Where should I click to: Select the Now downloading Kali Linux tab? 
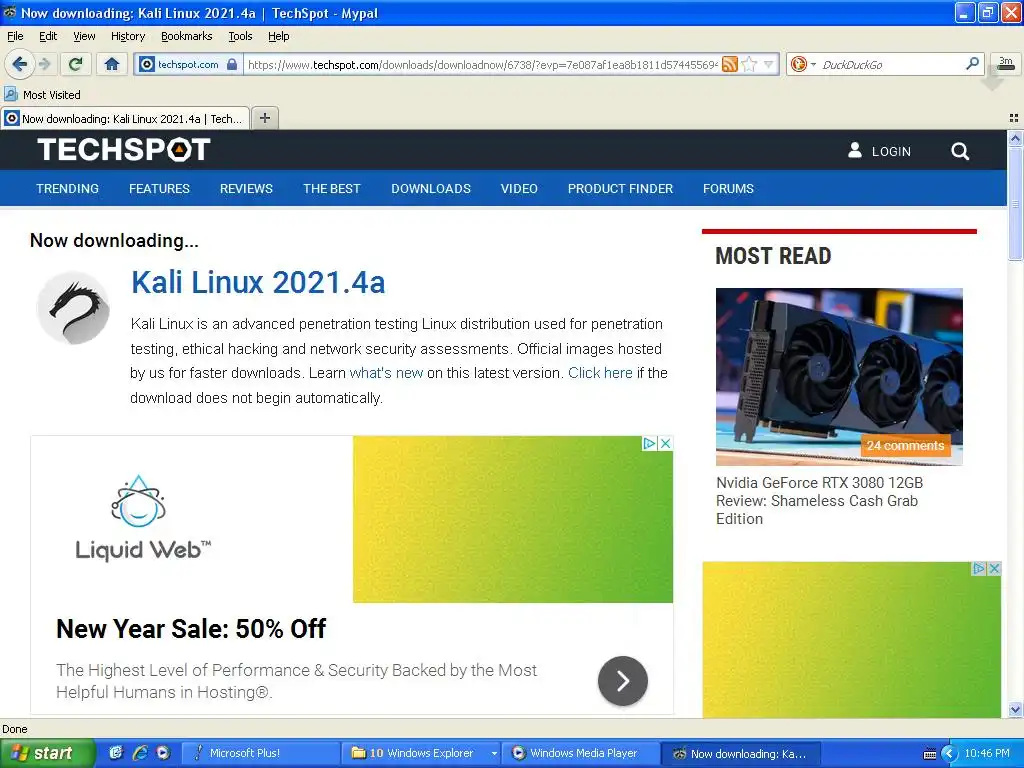(x=125, y=119)
